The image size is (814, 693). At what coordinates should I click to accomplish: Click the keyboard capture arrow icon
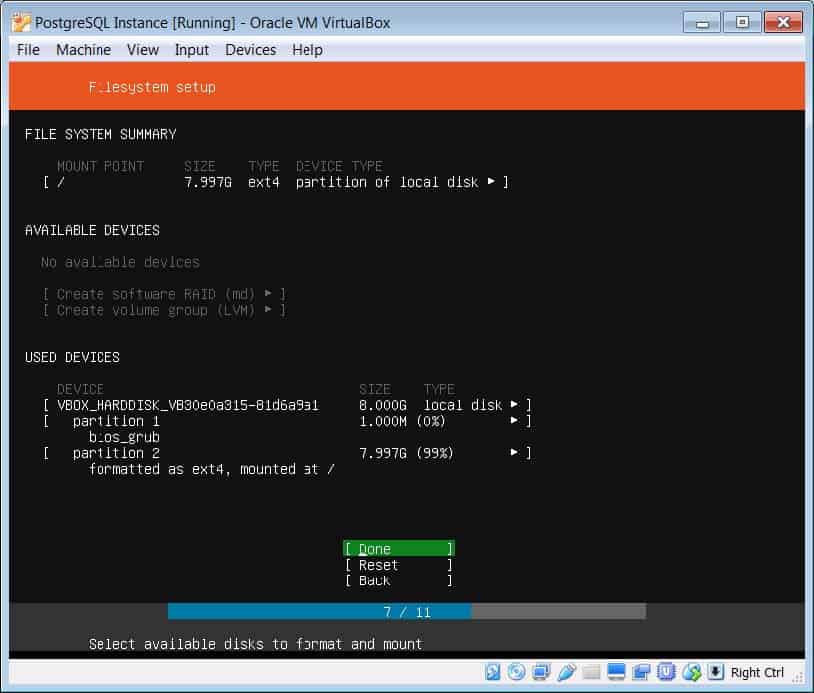coord(715,672)
